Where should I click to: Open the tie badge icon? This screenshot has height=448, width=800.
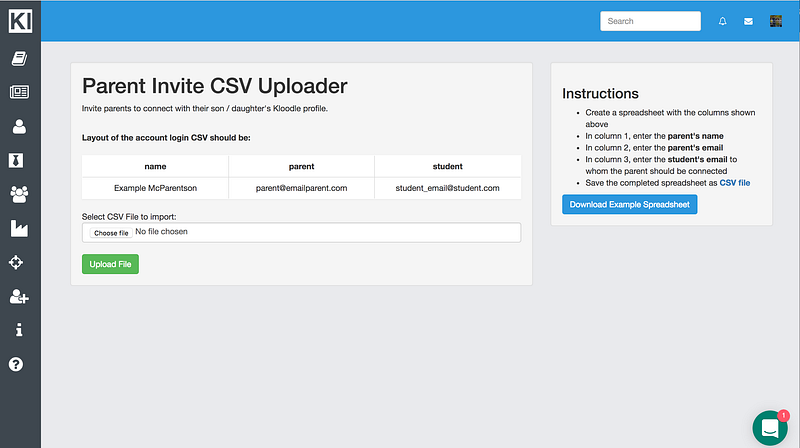tap(16, 160)
